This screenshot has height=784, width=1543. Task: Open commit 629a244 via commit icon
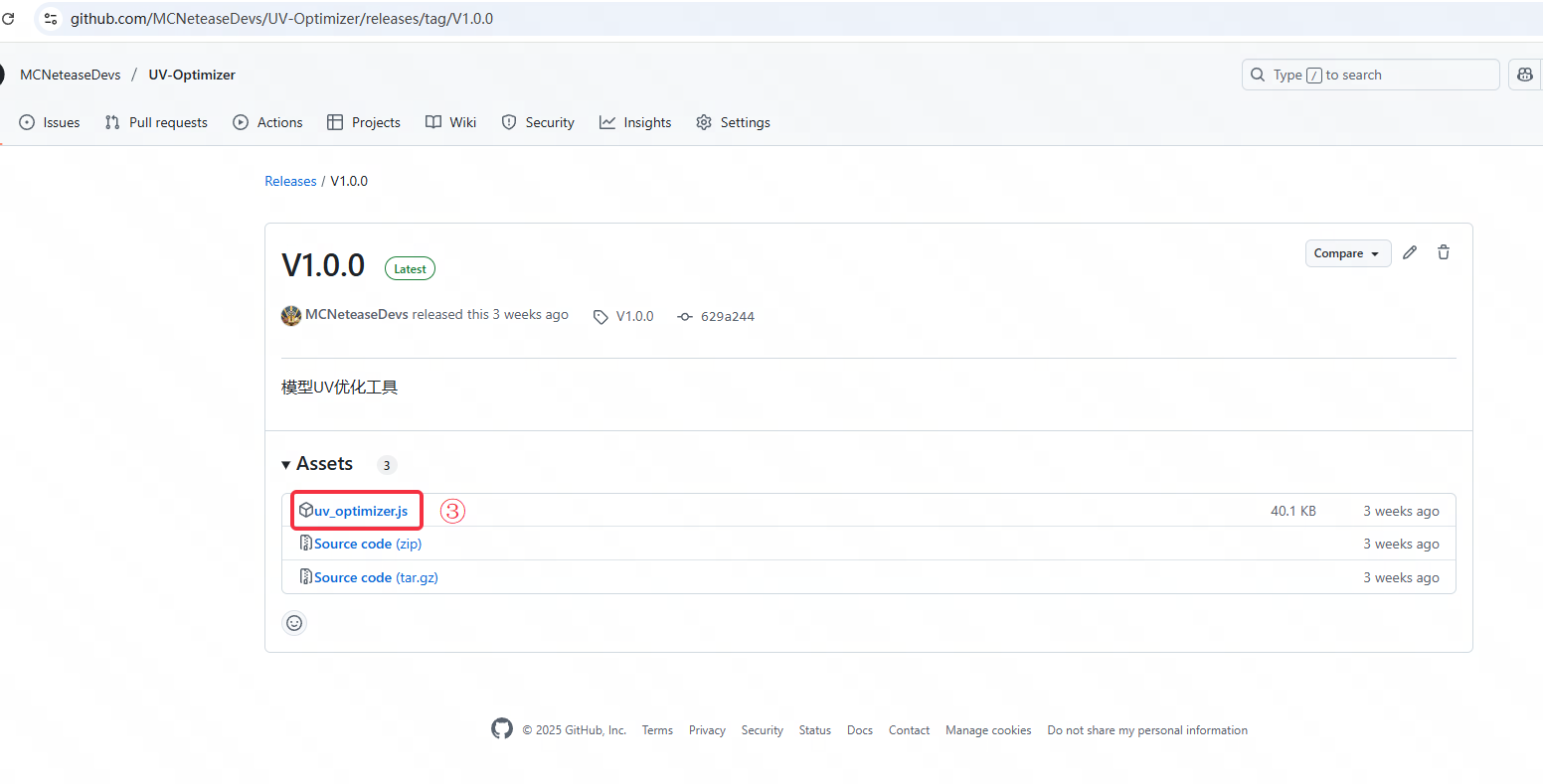pyautogui.click(x=684, y=316)
